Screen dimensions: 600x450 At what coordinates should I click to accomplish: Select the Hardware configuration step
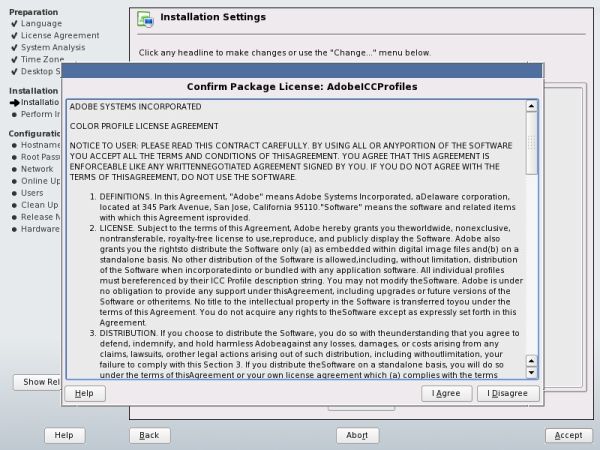pos(41,229)
